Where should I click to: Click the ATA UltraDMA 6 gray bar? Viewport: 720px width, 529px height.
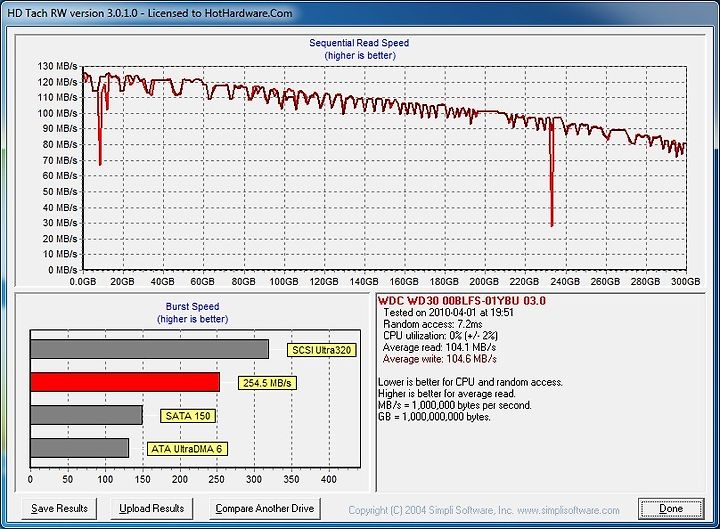coord(79,448)
